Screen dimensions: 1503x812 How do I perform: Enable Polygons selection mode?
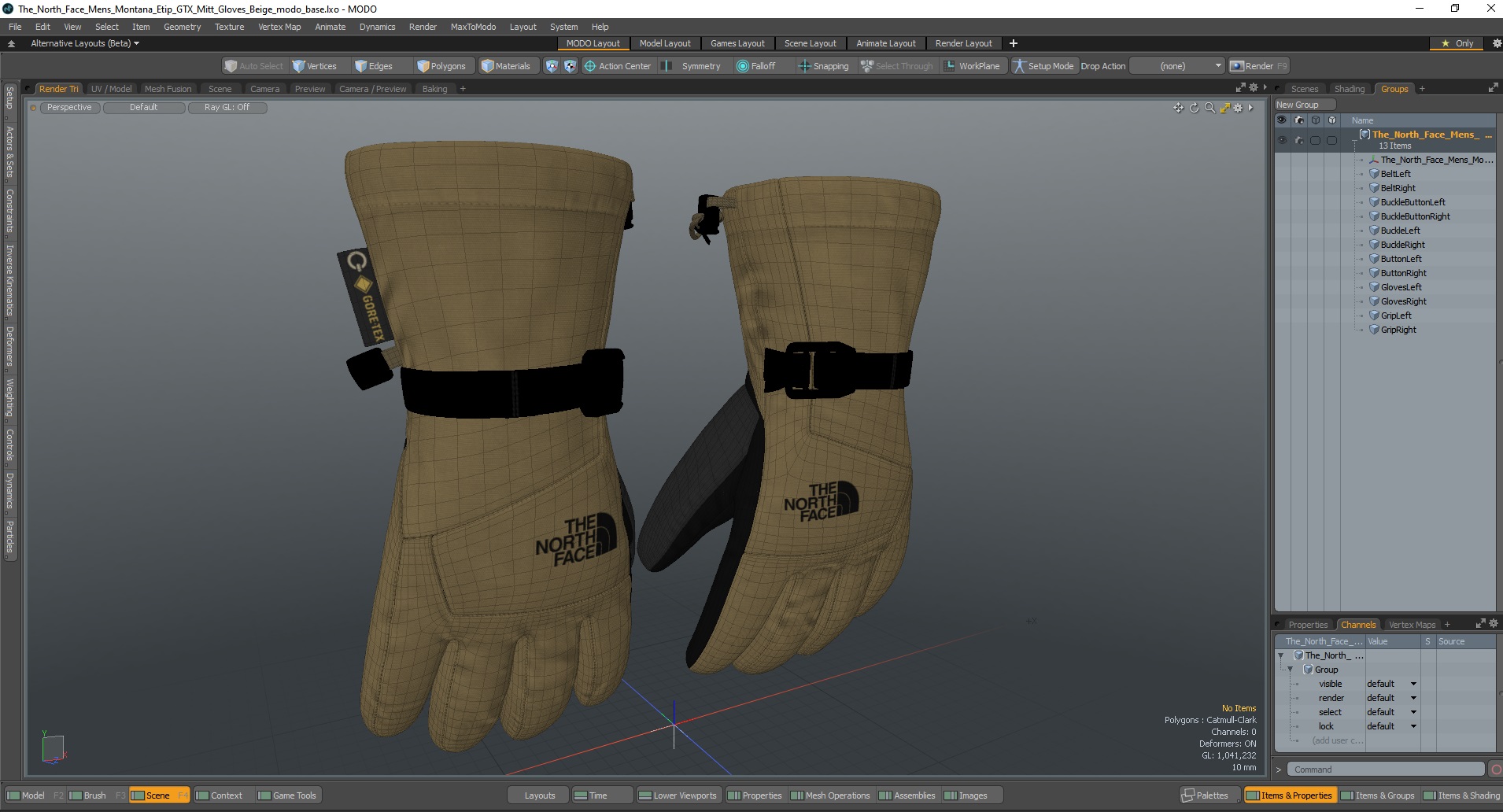point(441,66)
